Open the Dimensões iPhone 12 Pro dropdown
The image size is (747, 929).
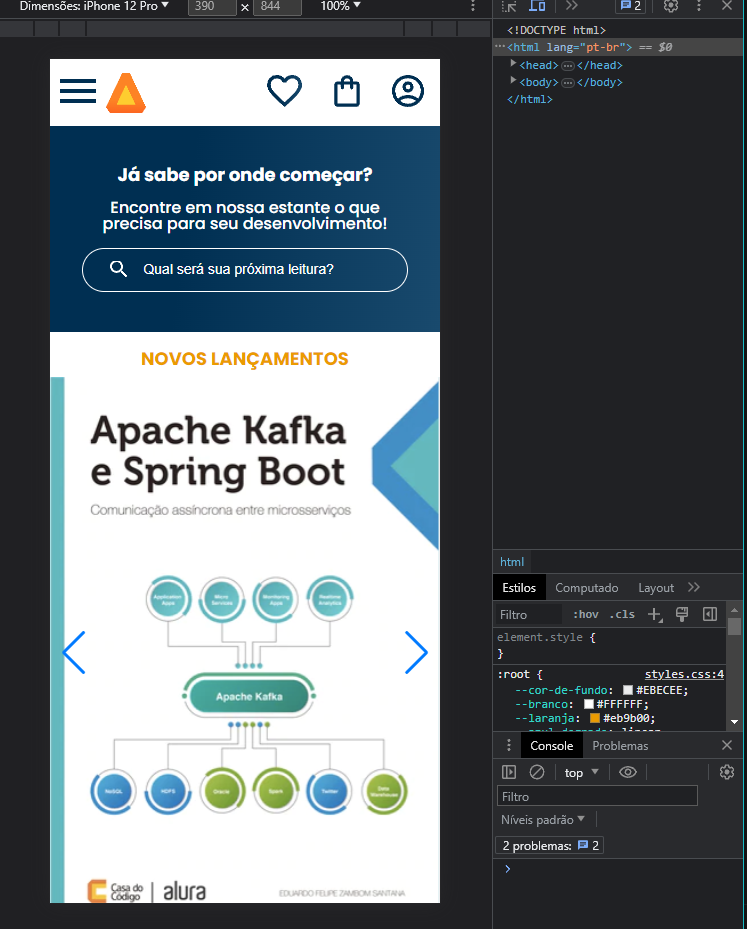[x=94, y=6]
